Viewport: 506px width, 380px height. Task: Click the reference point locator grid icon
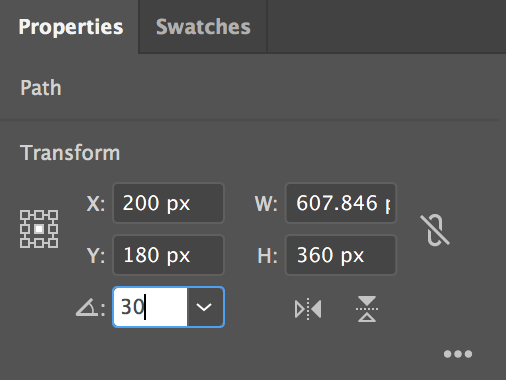point(39,229)
